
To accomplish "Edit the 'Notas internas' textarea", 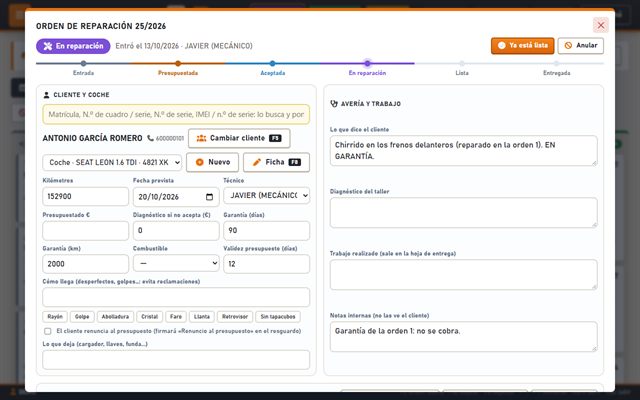I will (464, 337).
